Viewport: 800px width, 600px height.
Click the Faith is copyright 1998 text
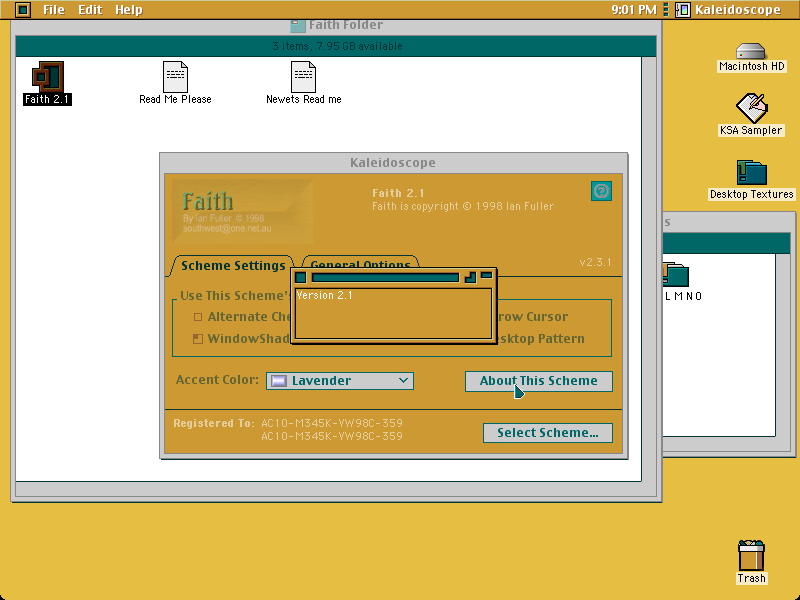(463, 207)
